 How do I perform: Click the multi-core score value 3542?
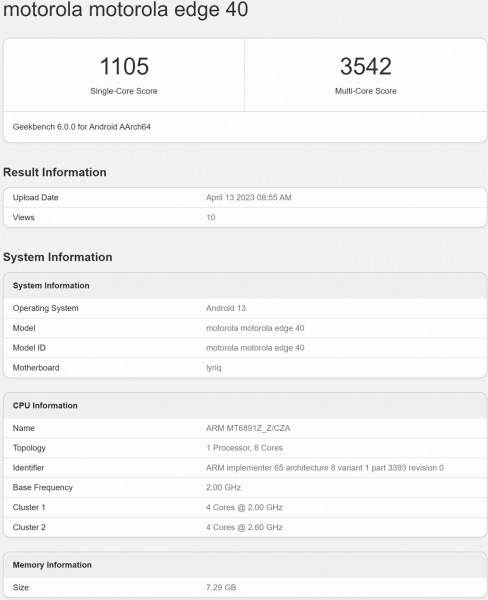(x=366, y=66)
